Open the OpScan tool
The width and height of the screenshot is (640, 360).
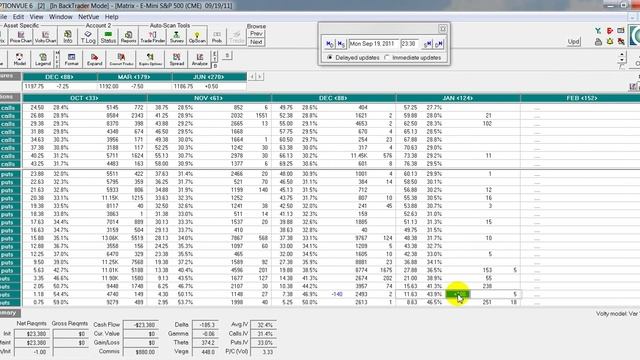pyautogui.click(x=197, y=37)
